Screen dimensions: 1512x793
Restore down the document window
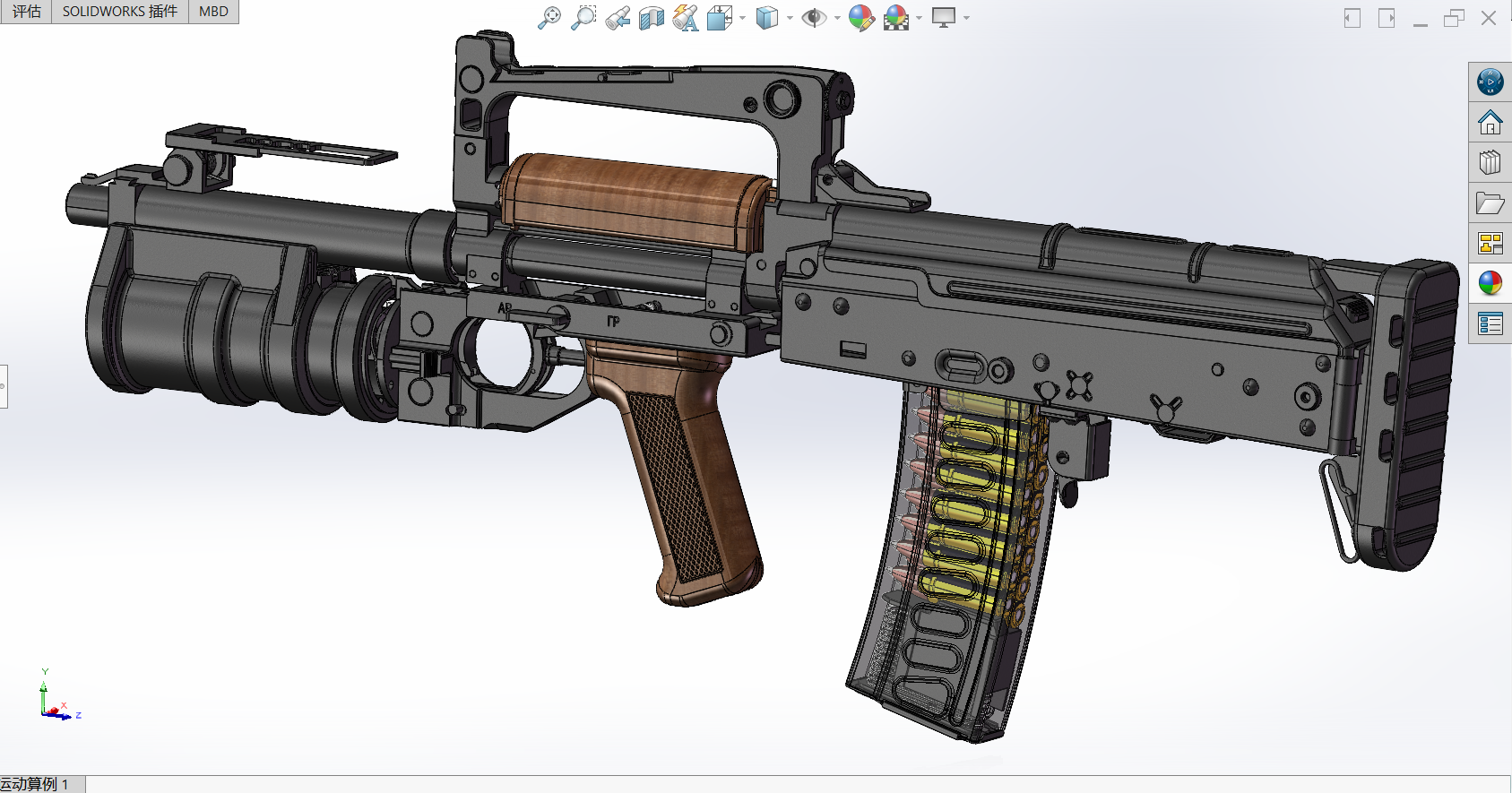click(1455, 18)
